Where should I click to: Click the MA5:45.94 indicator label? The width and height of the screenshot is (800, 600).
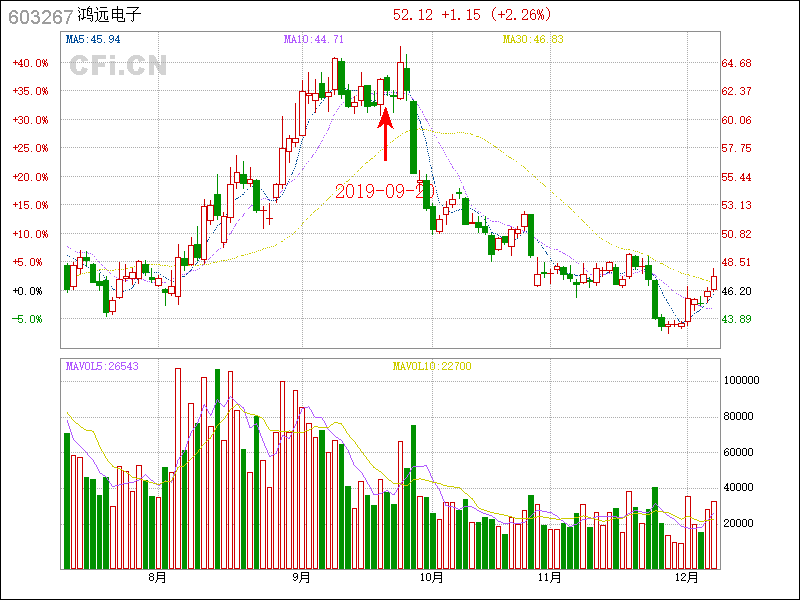(93, 39)
